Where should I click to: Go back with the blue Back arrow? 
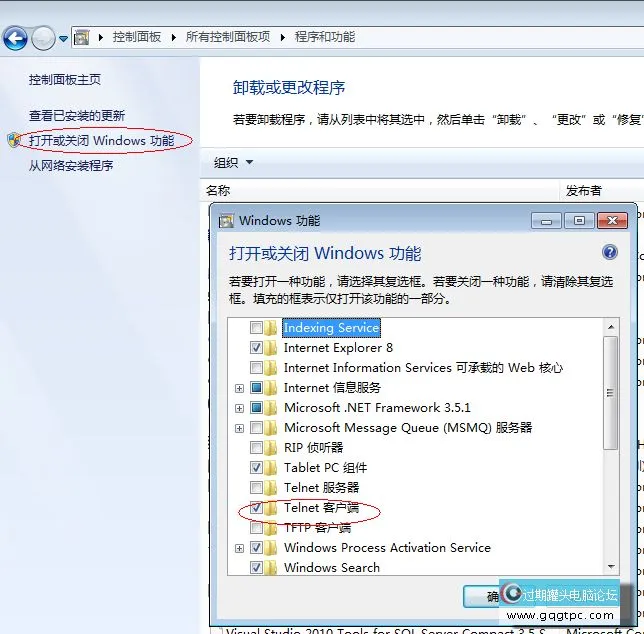[x=15, y=38]
